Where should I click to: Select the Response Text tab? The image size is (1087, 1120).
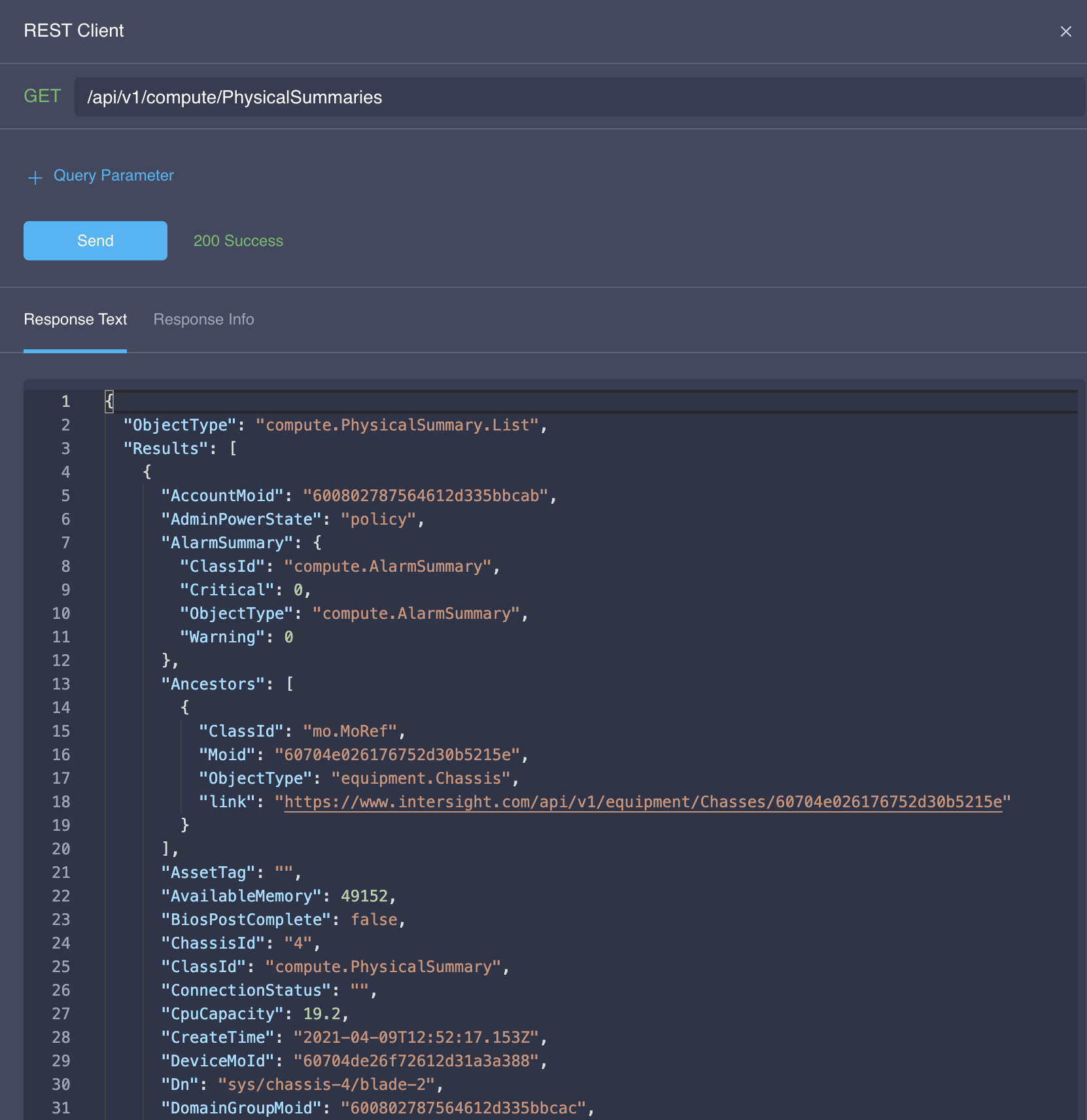pyautogui.click(x=75, y=319)
